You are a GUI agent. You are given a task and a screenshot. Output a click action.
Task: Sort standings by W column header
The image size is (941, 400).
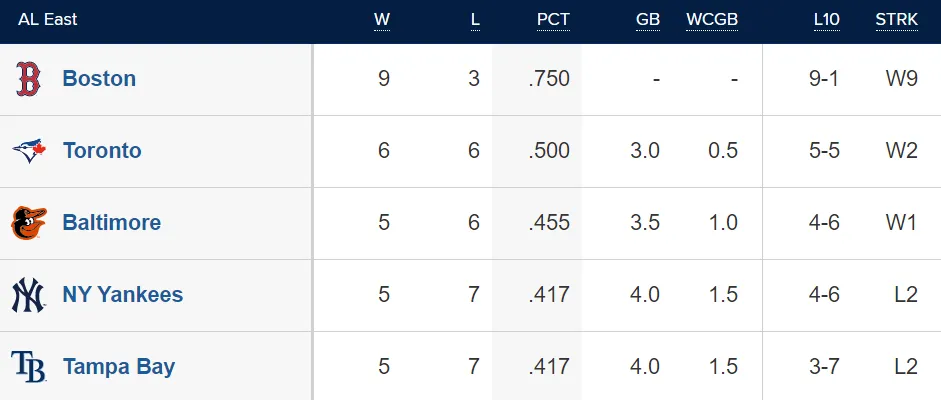[382, 20]
